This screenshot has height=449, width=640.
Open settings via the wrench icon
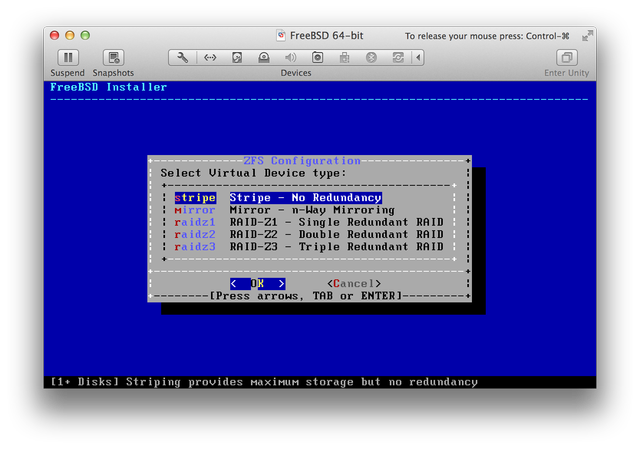pos(182,58)
